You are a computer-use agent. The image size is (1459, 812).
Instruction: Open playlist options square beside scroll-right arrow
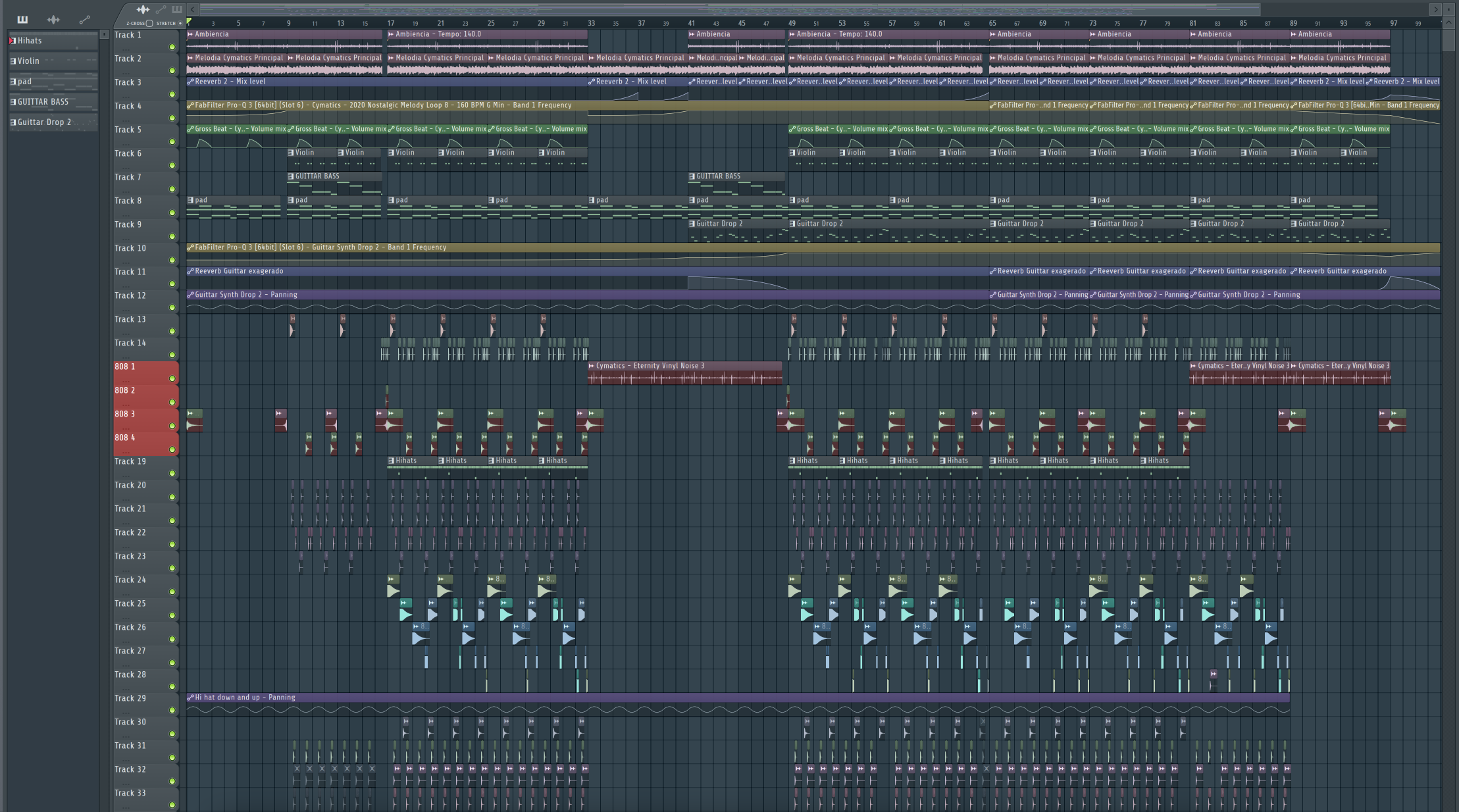coord(1448,9)
